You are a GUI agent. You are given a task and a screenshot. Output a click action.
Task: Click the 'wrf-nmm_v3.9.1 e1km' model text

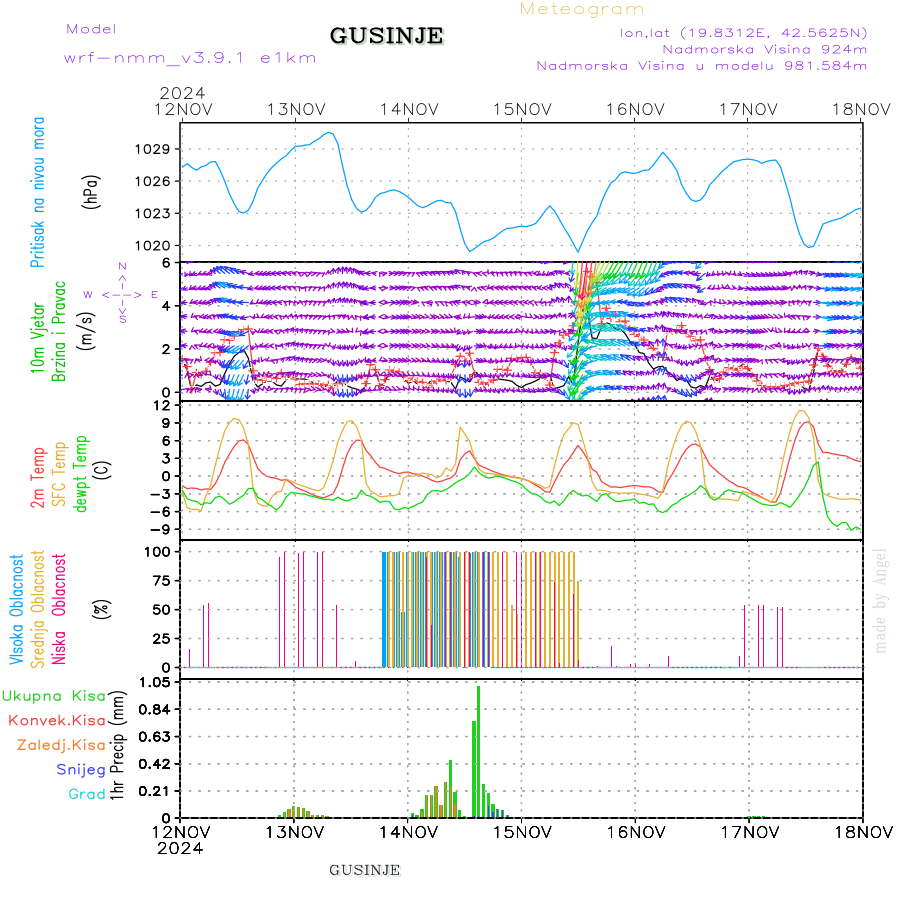pyautogui.click(x=190, y=58)
